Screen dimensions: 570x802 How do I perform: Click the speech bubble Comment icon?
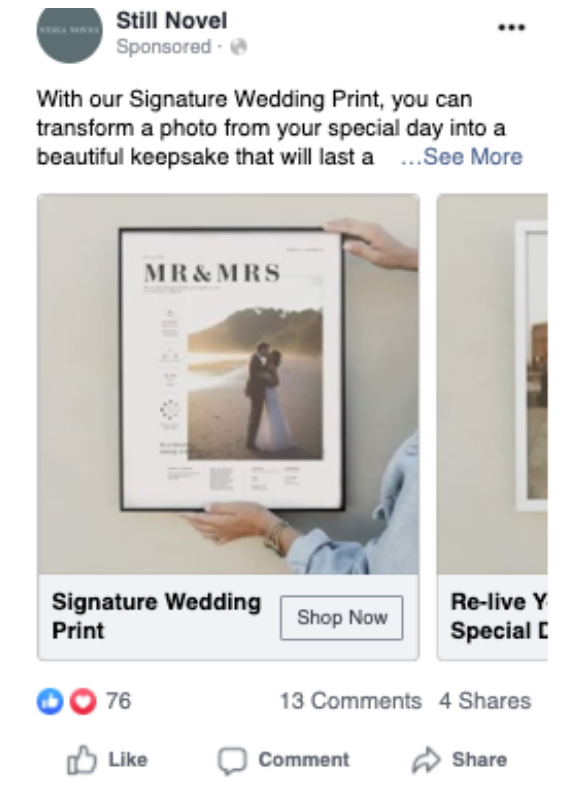[232, 761]
